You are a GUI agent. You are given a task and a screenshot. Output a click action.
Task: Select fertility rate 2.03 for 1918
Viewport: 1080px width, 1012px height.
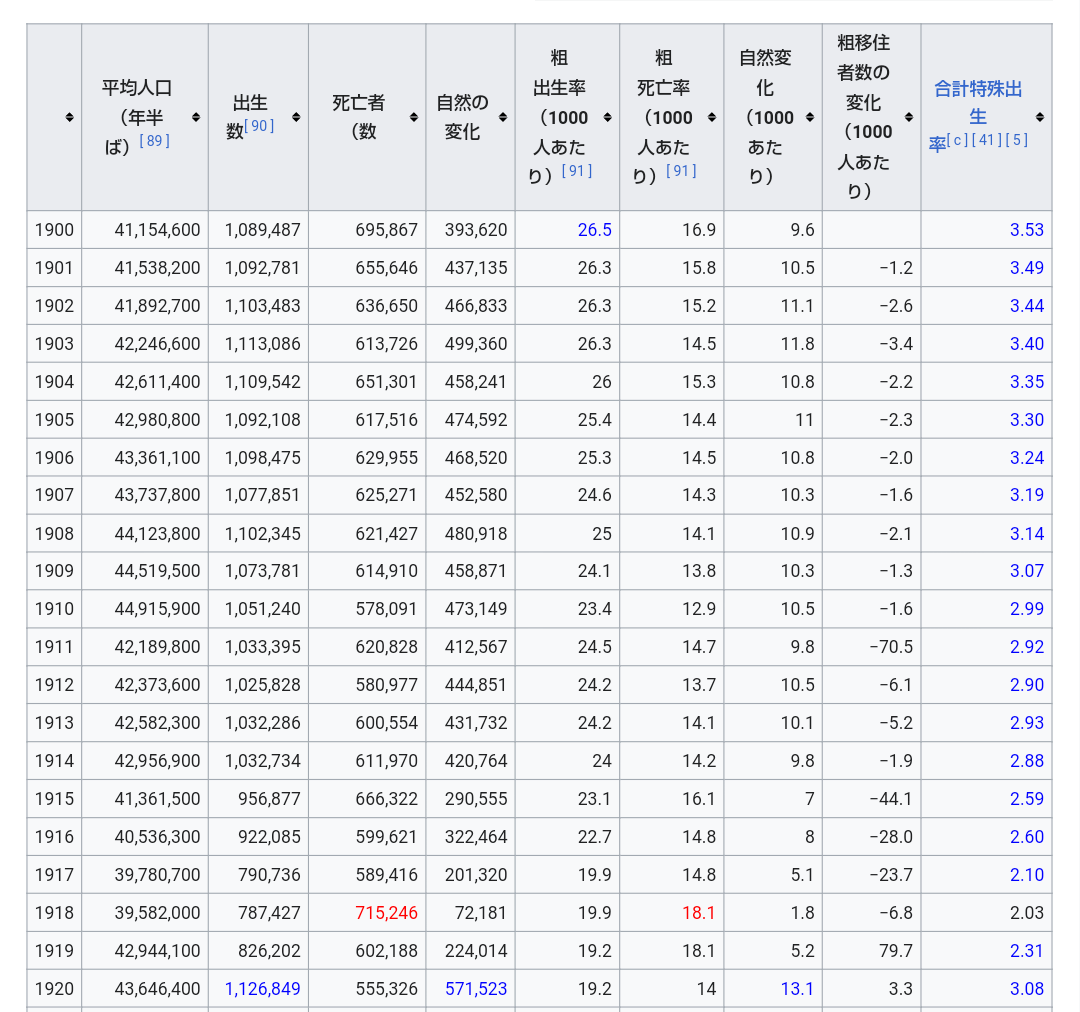pos(986,913)
